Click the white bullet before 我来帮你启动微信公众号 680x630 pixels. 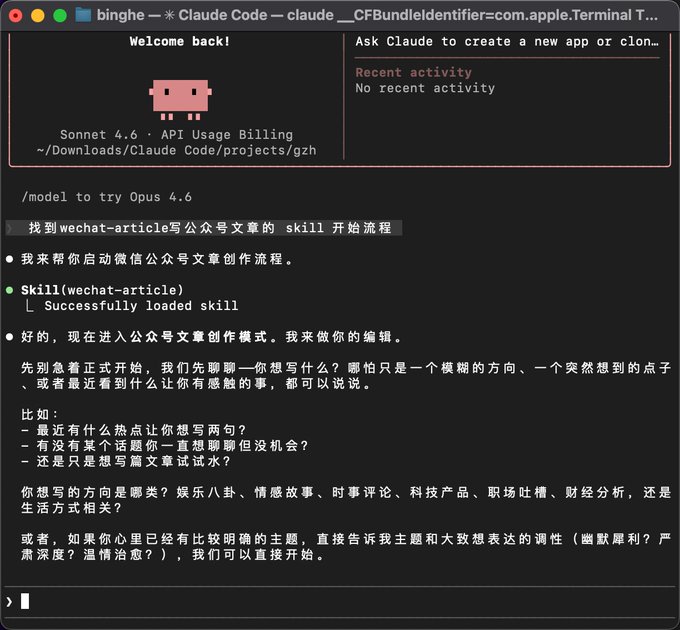pyautogui.click(x=10, y=259)
